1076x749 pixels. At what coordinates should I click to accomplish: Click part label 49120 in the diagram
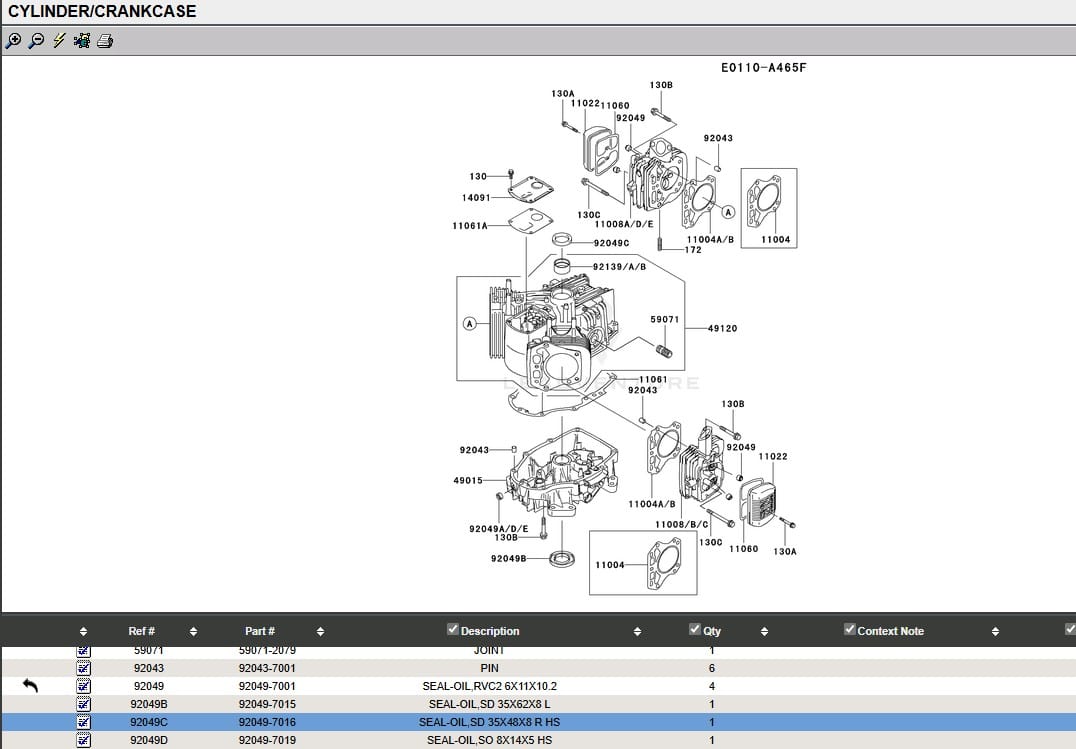[x=722, y=328]
